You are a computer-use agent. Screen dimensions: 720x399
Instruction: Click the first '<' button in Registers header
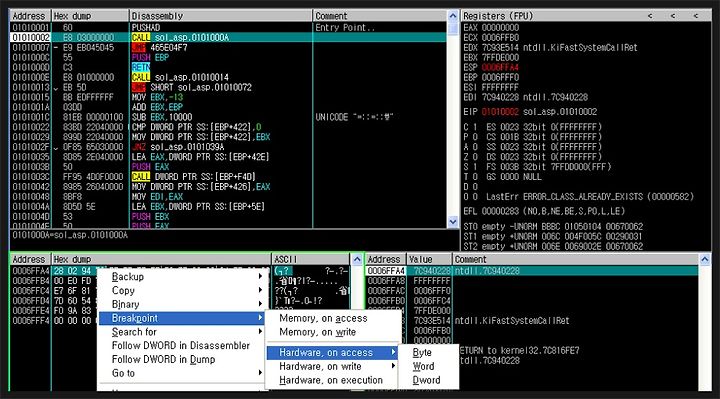click(650, 16)
